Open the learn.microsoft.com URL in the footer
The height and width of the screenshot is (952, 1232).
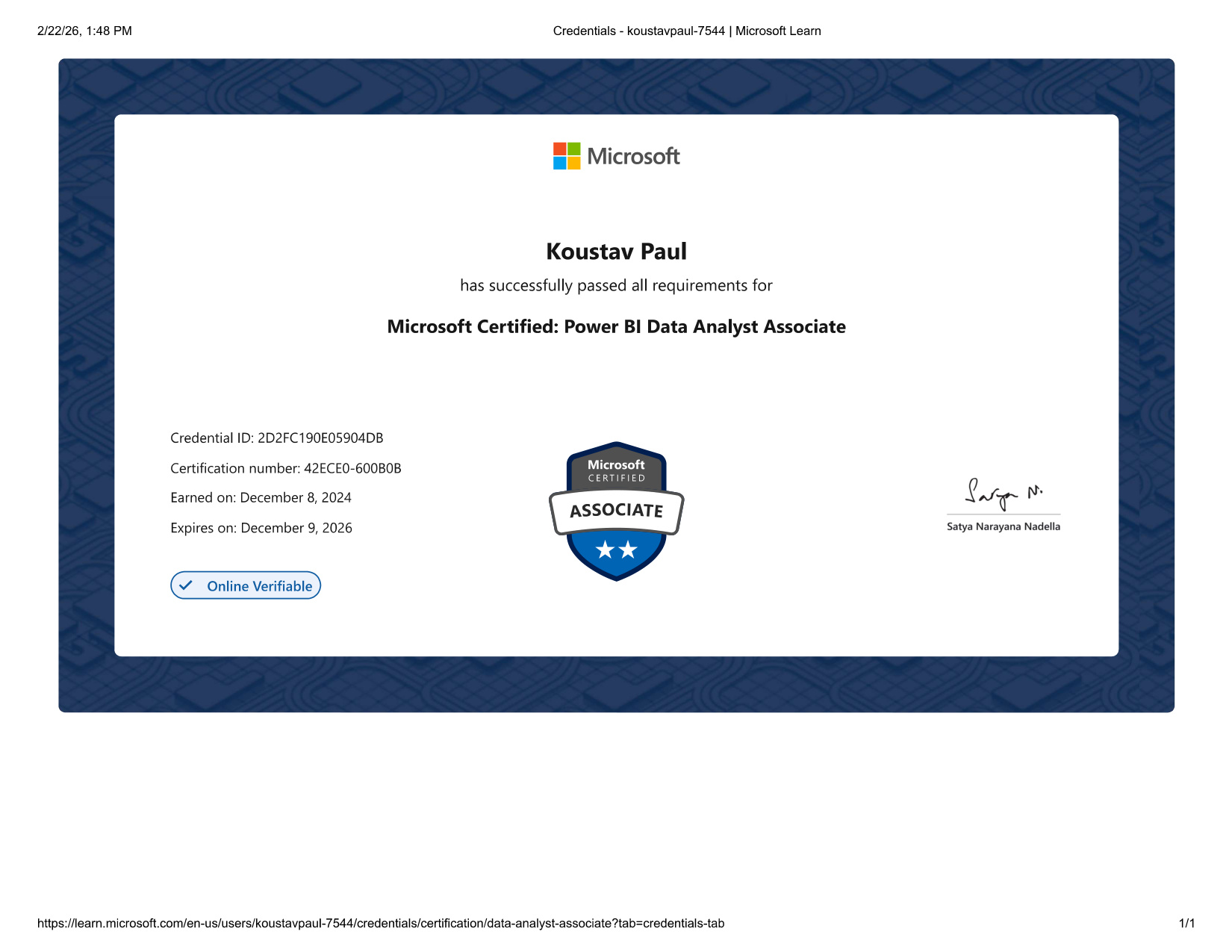381,924
